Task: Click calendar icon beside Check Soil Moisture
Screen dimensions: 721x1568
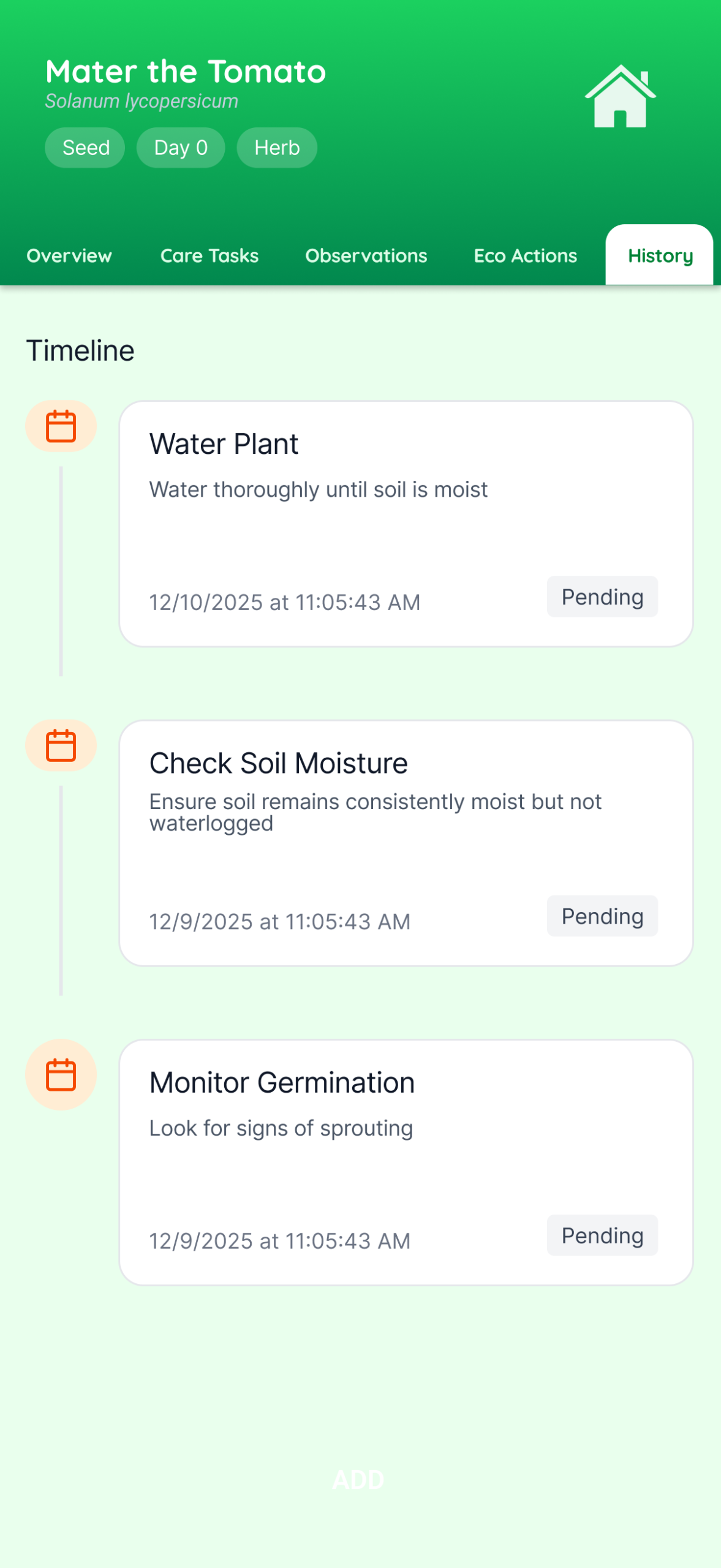Action: 61,745
